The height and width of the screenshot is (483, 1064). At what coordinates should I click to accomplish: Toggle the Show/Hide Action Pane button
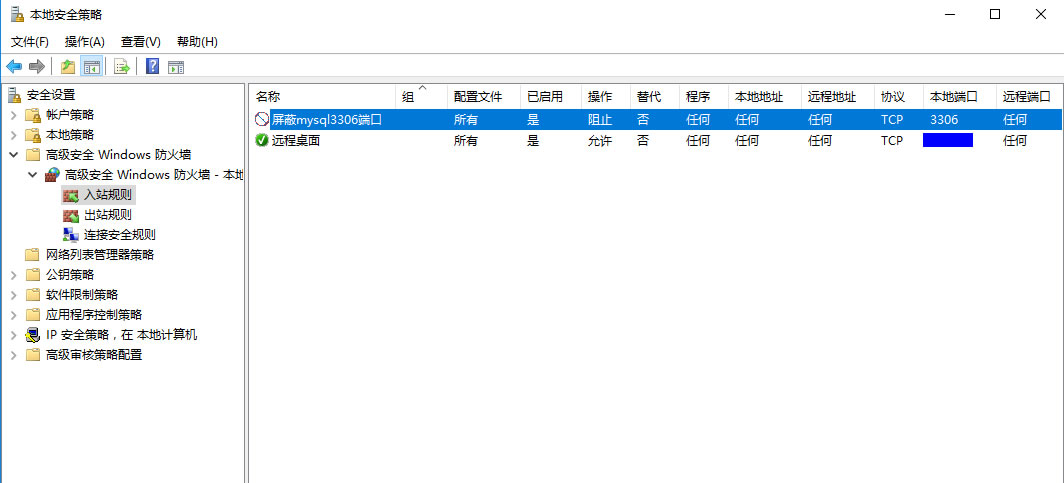pos(176,67)
